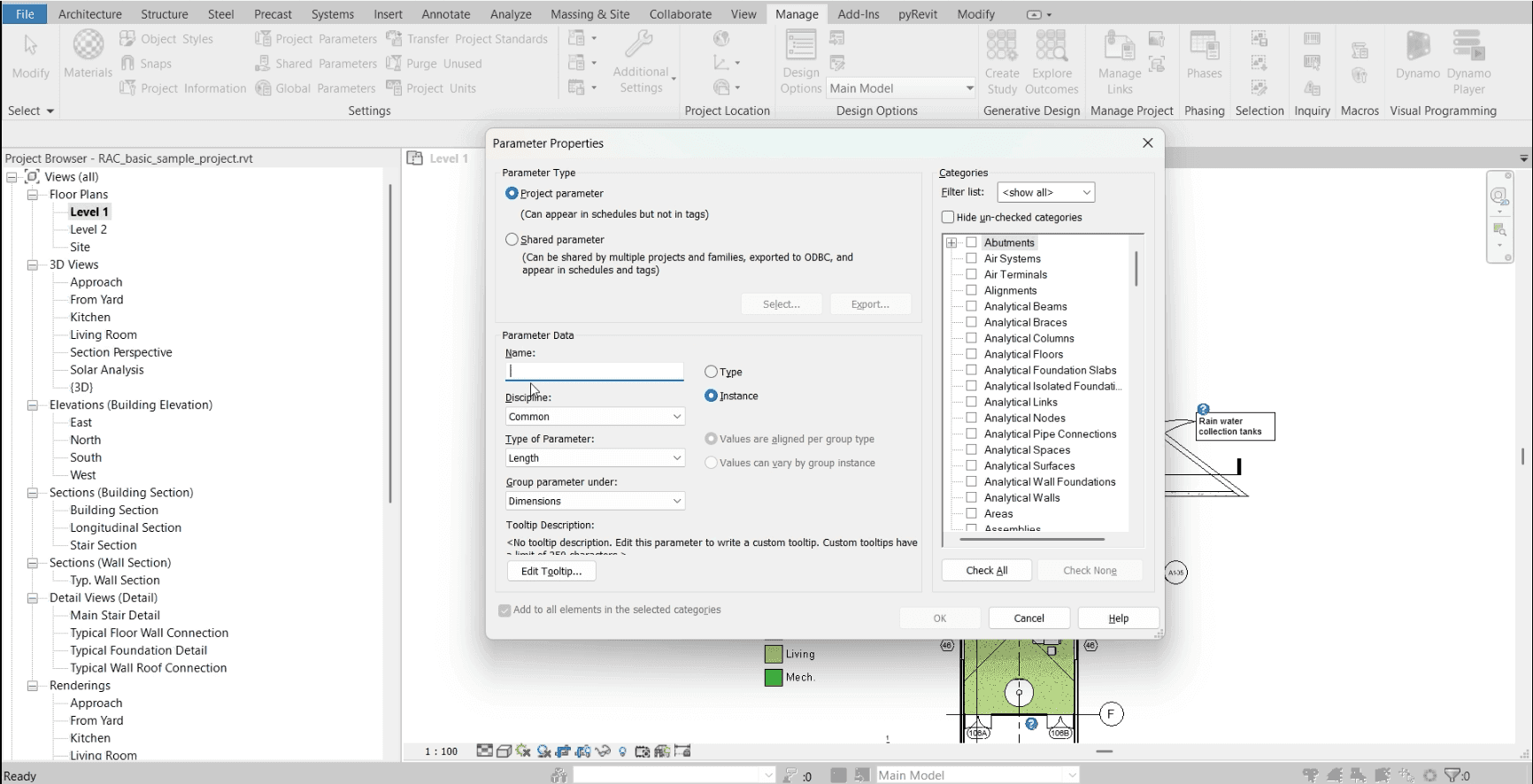1533x784 pixels.
Task: Open Global Parameters
Action: click(x=316, y=88)
